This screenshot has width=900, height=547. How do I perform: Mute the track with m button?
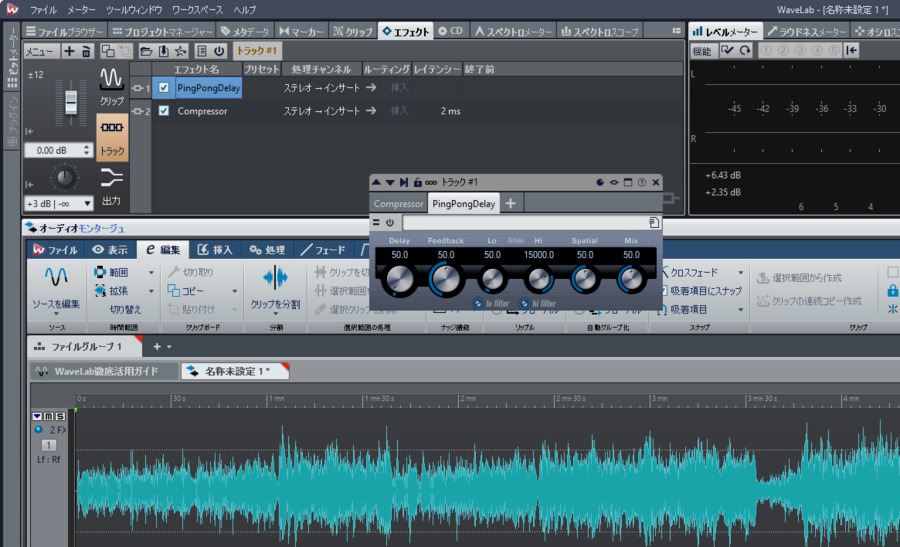tap(49, 416)
